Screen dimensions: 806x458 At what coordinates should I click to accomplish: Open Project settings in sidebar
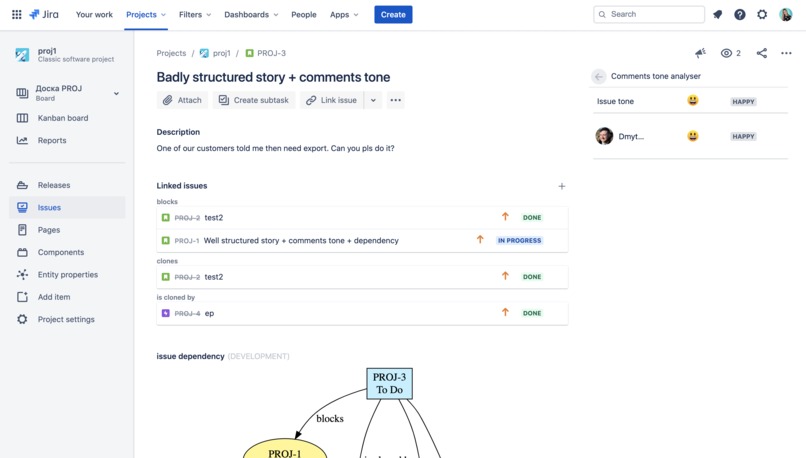pyautogui.click(x=67, y=319)
